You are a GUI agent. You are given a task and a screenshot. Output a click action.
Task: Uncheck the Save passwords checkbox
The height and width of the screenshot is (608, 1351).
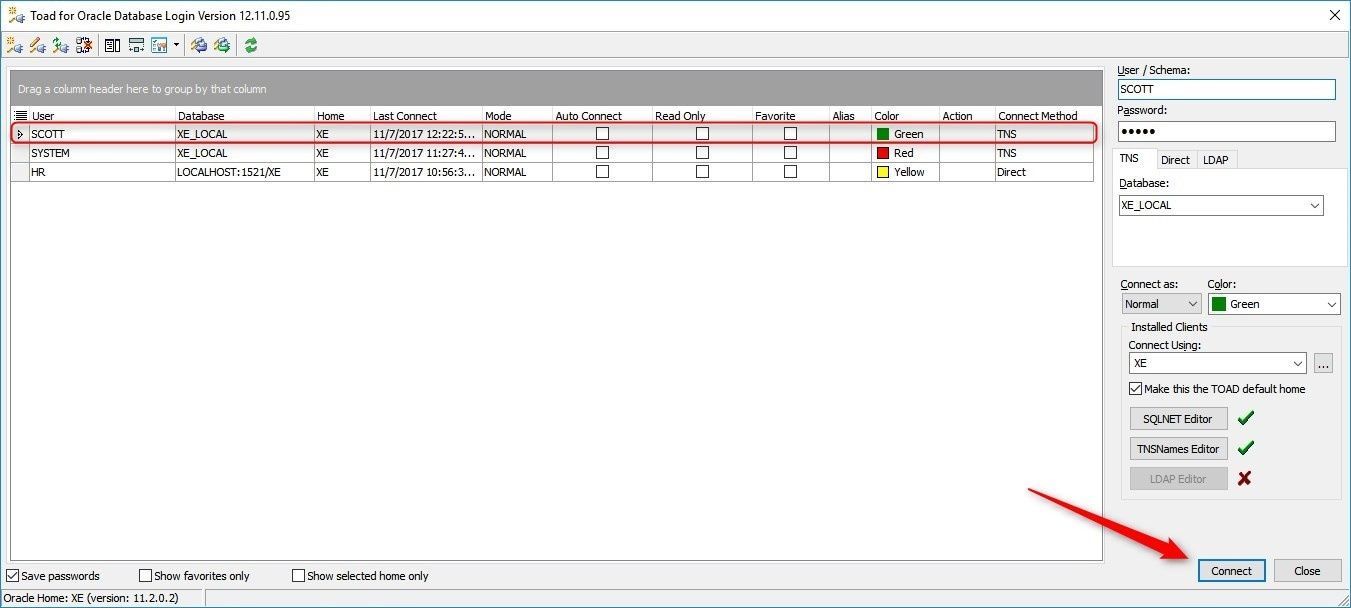point(13,575)
